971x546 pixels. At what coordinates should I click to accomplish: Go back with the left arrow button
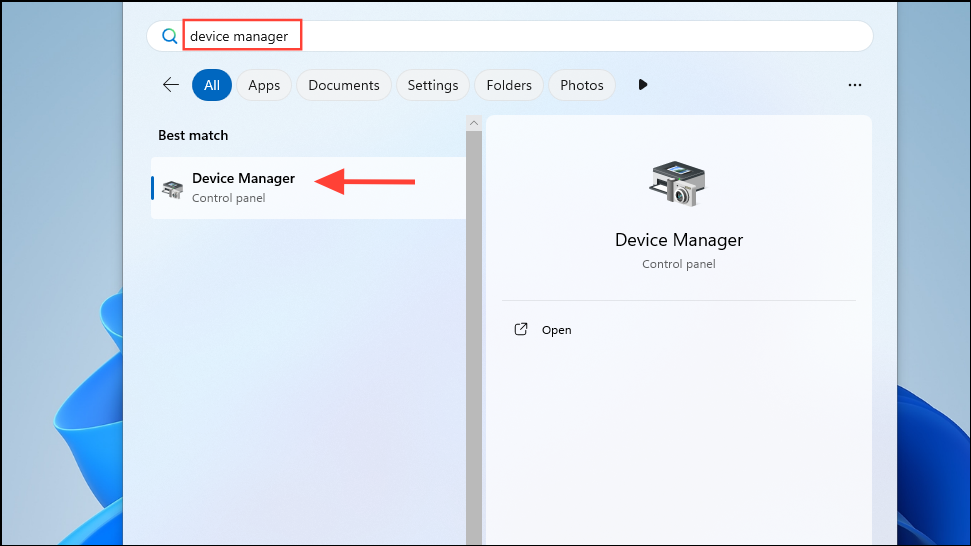pos(170,85)
